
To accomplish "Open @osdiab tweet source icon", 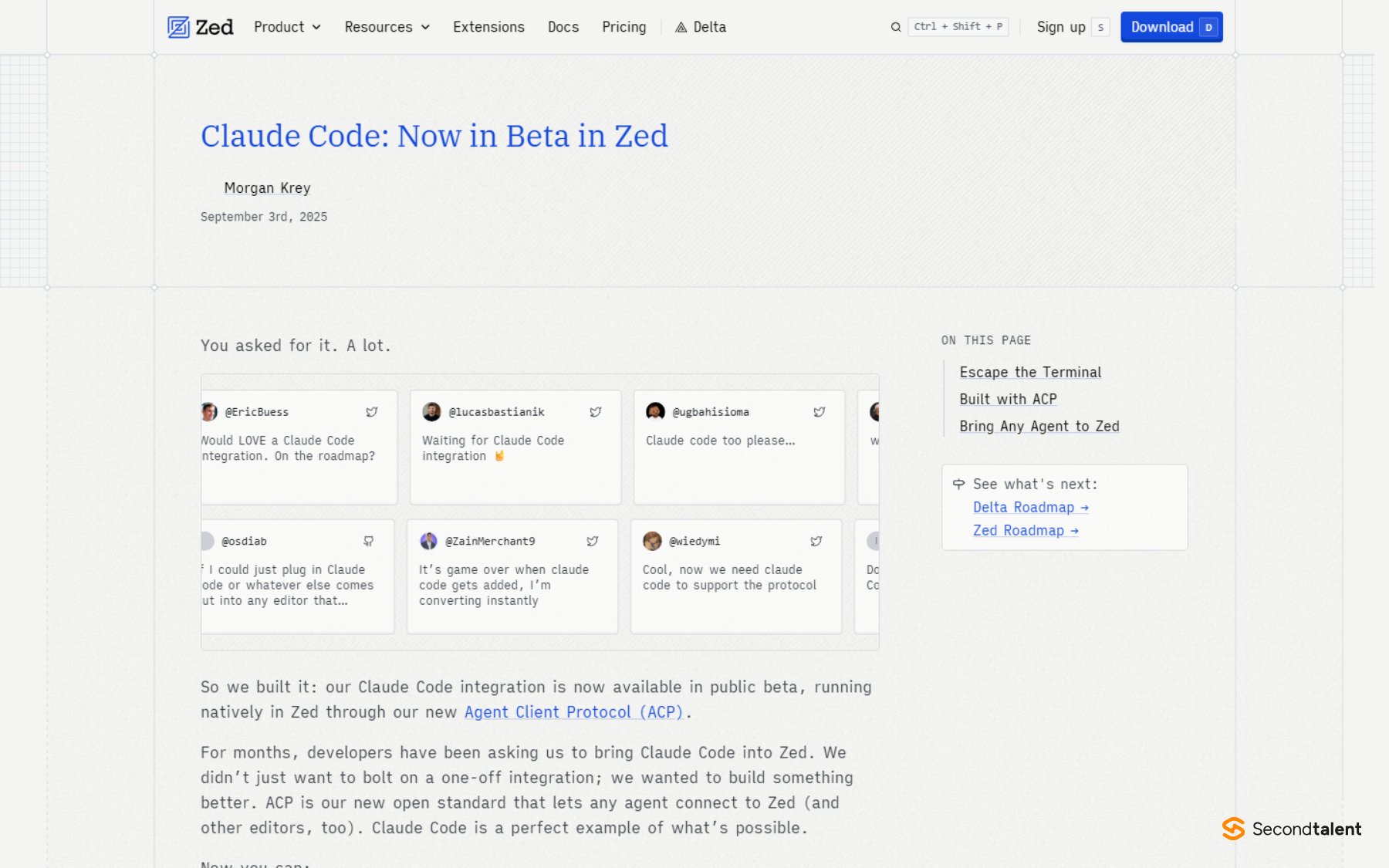I will point(369,542).
